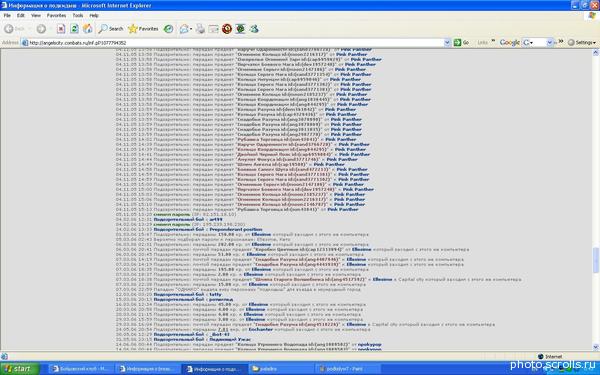
Task: Click the page icon in status bar
Action: [x=4, y=357]
